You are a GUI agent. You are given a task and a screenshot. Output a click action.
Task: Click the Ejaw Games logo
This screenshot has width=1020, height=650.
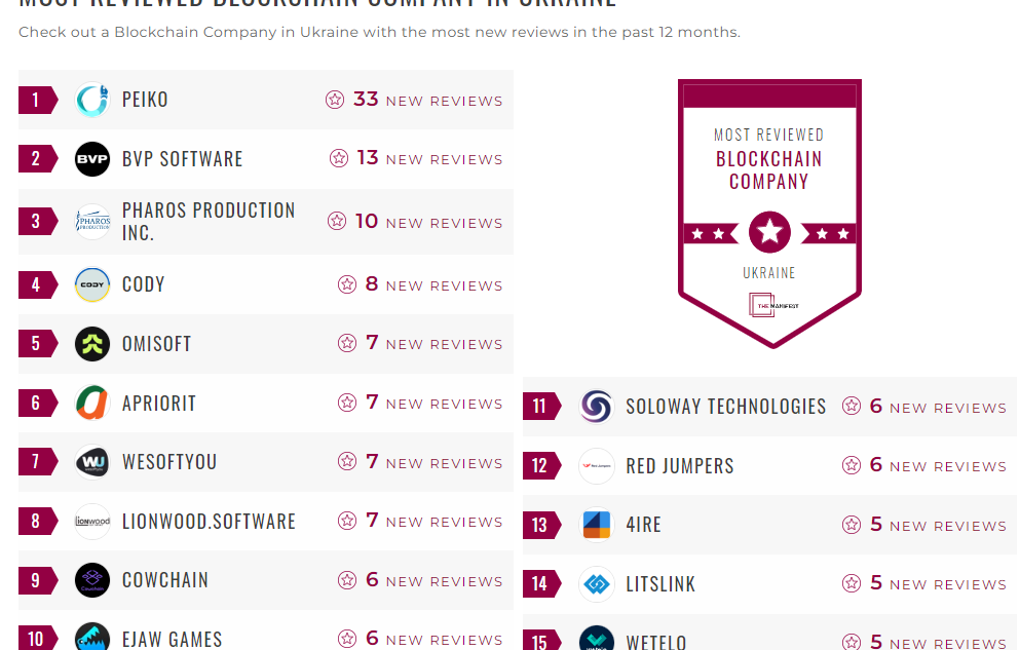(x=92, y=636)
